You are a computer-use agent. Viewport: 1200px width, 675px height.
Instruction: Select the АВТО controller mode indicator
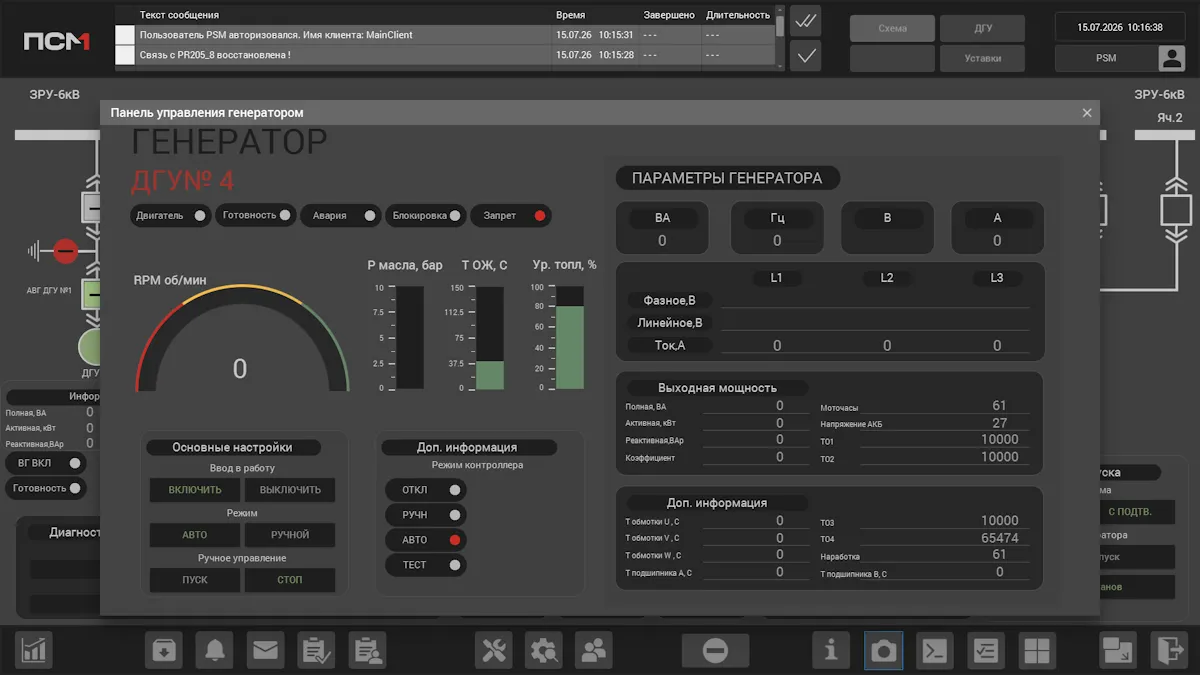426,540
